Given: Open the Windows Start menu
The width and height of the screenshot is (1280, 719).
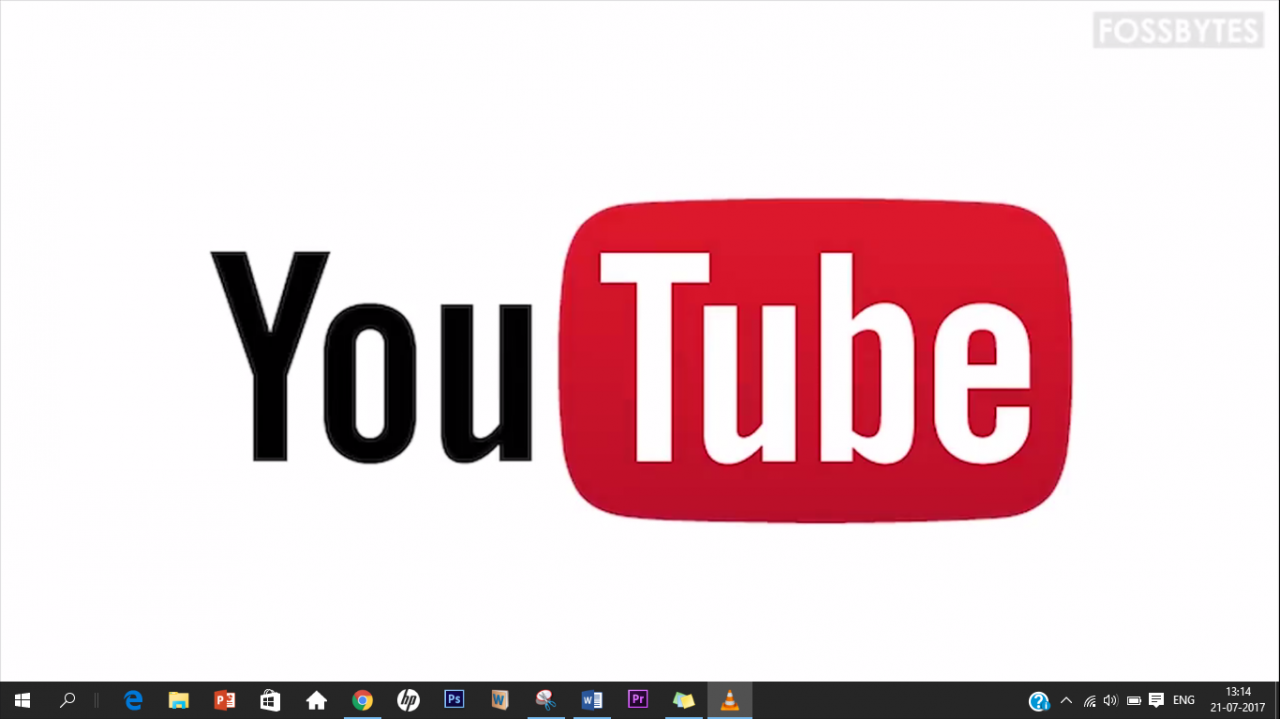Looking at the screenshot, I should tap(22, 700).
